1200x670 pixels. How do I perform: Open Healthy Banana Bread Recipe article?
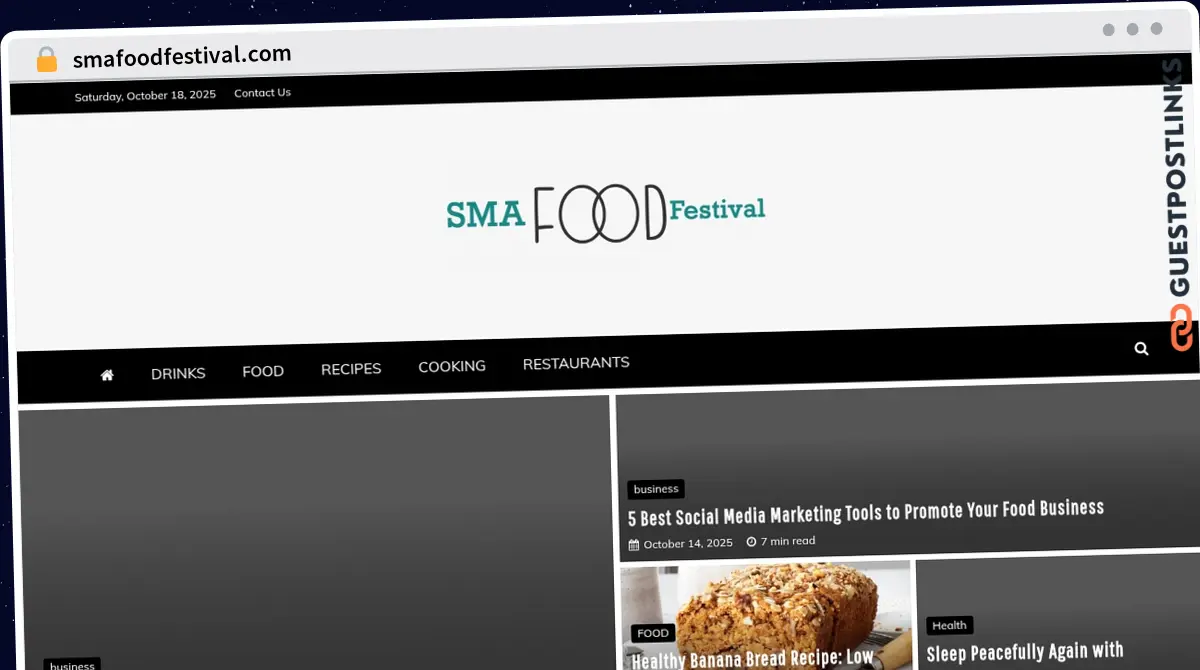753,658
